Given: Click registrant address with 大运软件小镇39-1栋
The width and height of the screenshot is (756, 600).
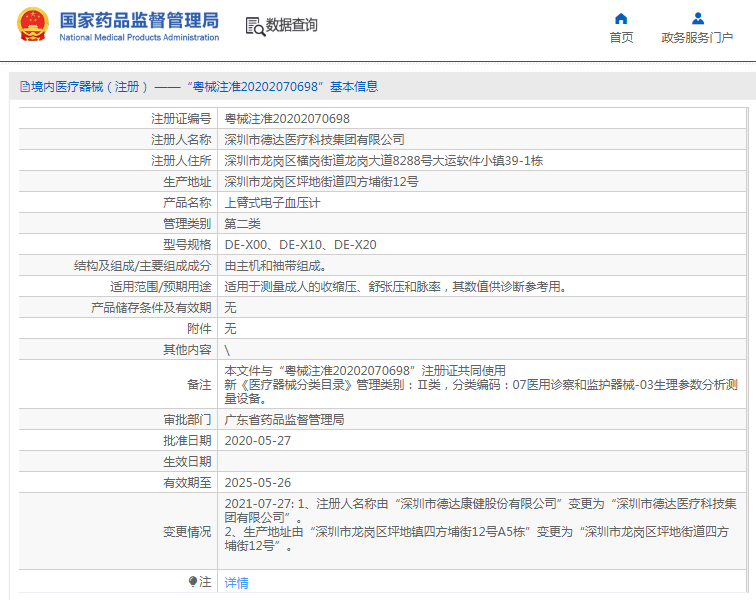Looking at the screenshot, I should pyautogui.click(x=384, y=161).
